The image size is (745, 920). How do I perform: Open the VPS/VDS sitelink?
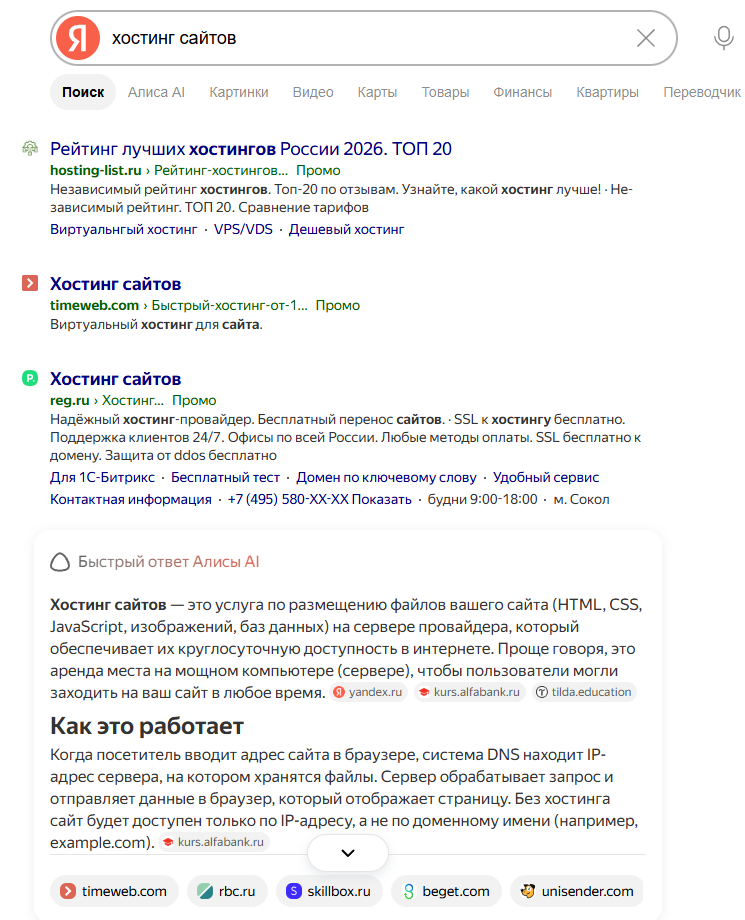243,229
